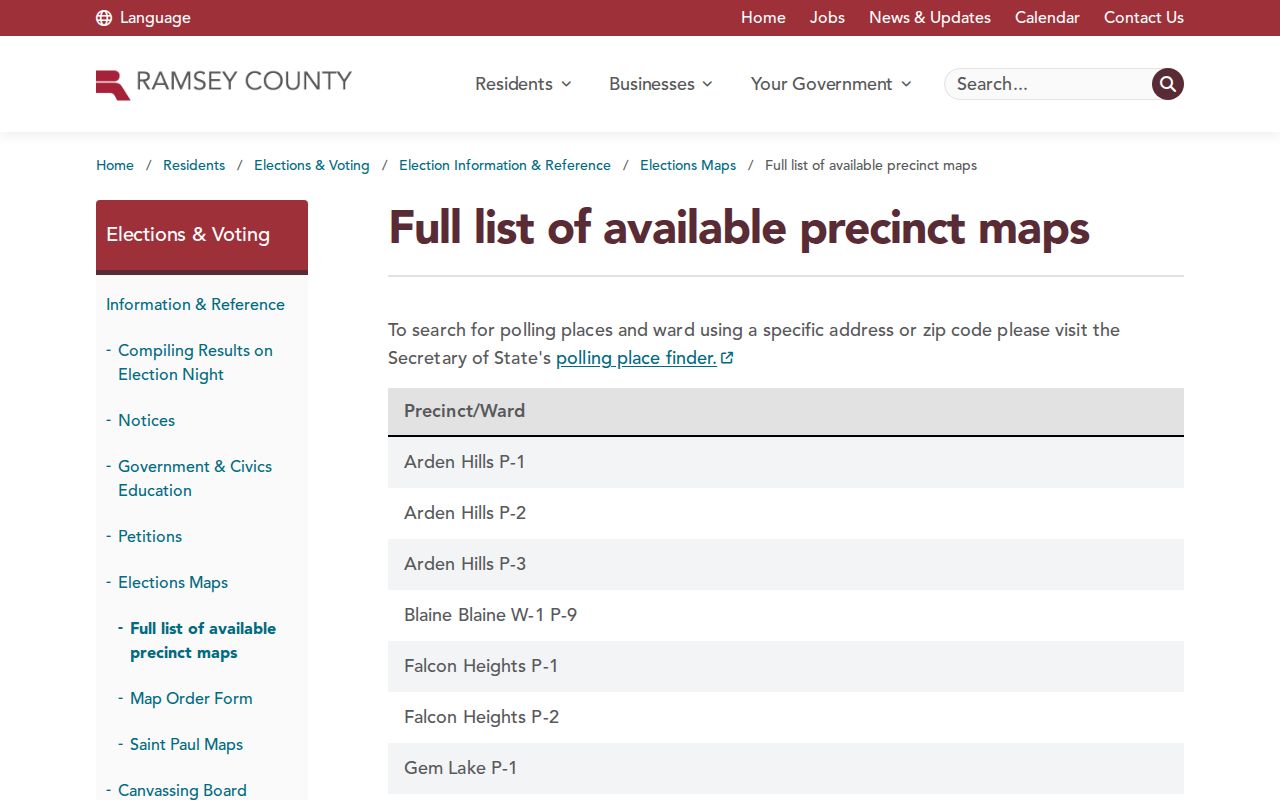Click the Arden Hills P-1 row
The image size is (1280, 800).
click(x=786, y=462)
